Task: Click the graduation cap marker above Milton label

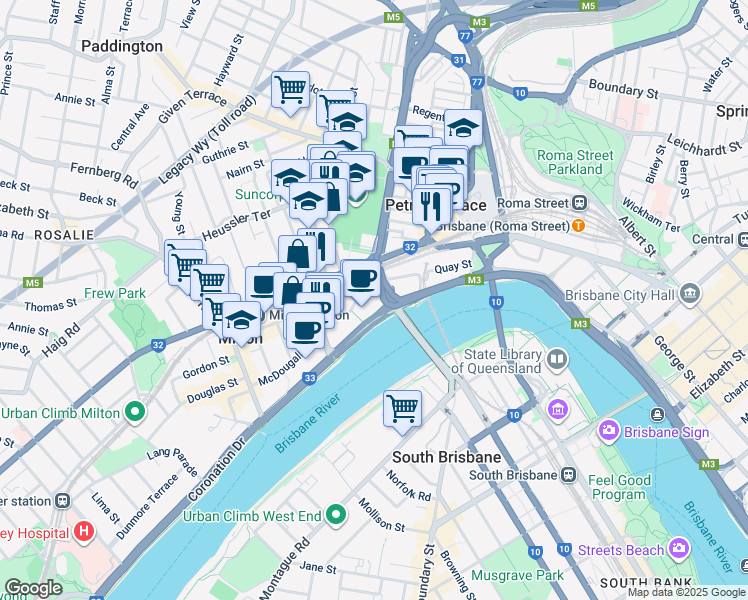Action: tap(241, 322)
